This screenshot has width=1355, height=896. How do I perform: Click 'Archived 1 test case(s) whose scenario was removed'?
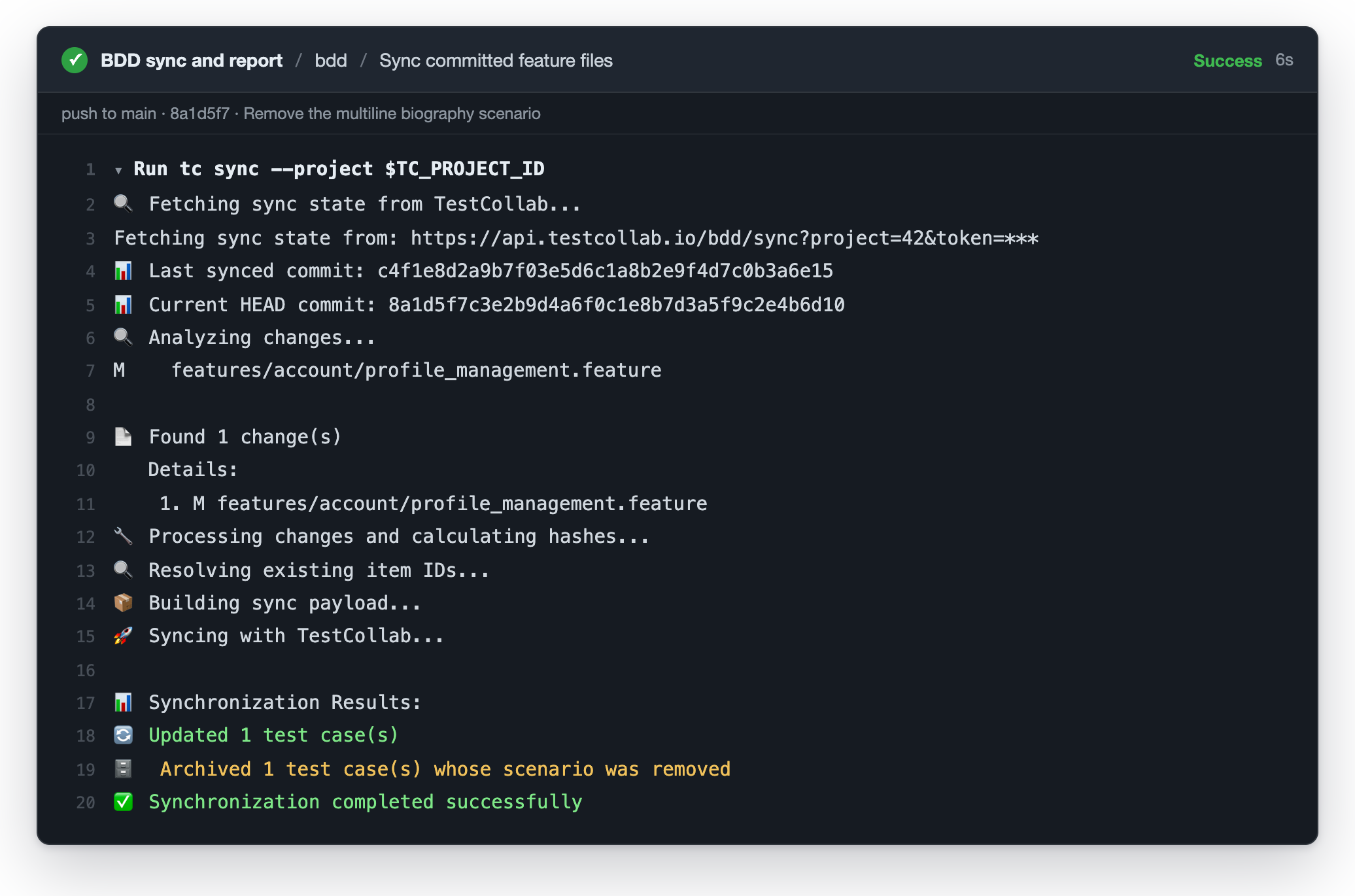click(x=445, y=769)
